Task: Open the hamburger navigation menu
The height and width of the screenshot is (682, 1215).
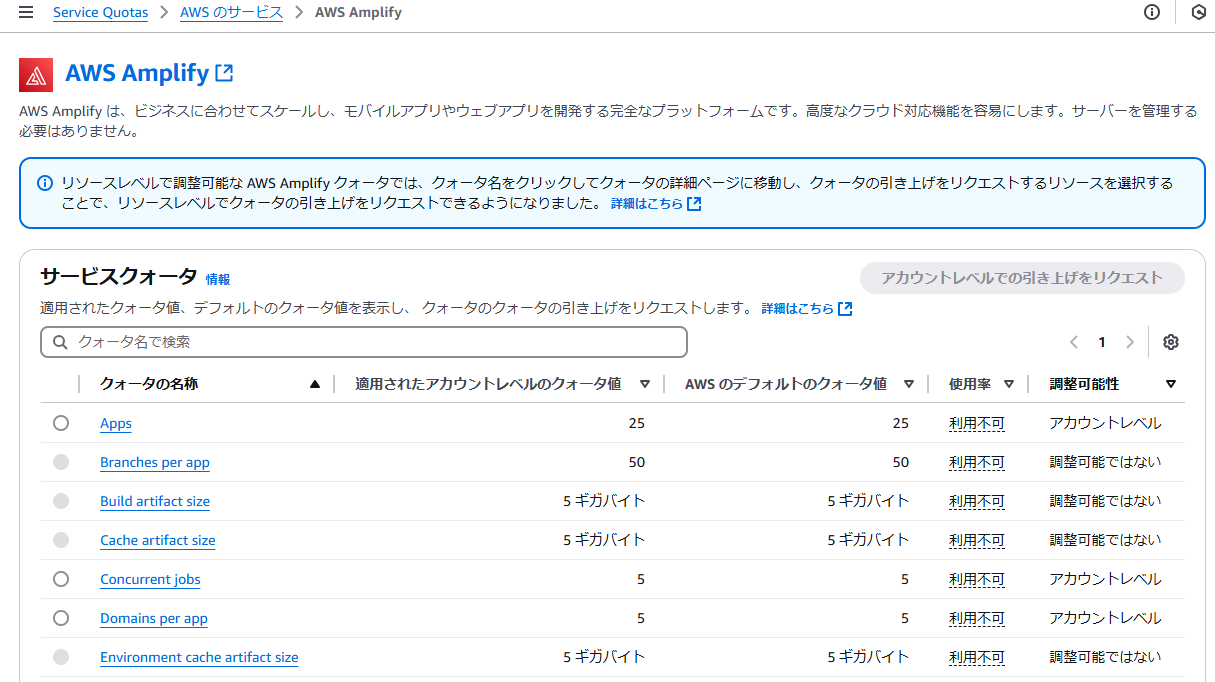Action: (x=26, y=13)
